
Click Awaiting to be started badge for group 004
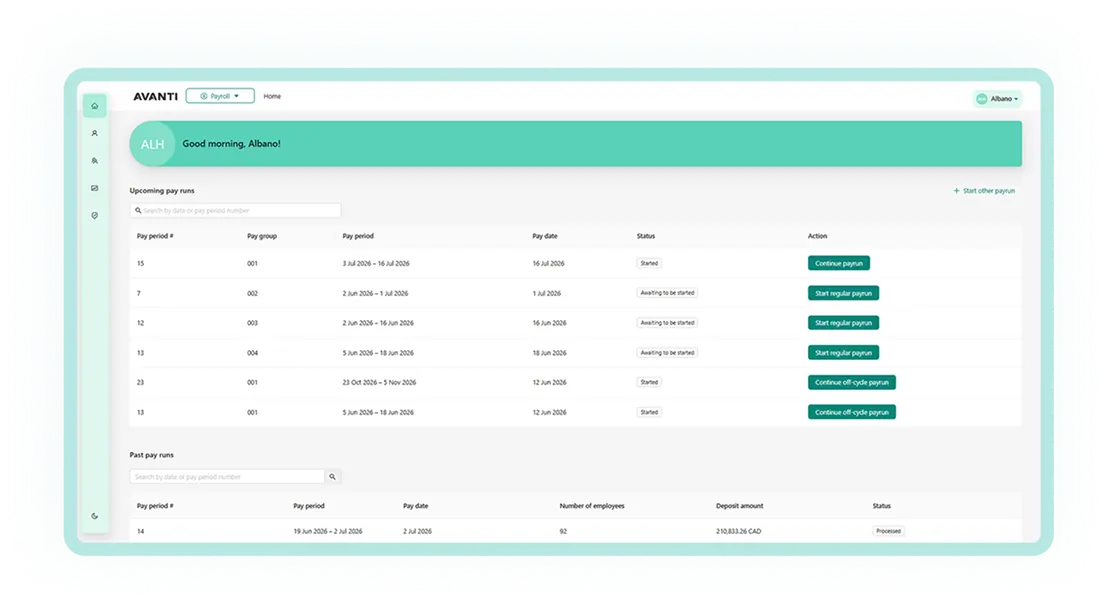coord(667,353)
